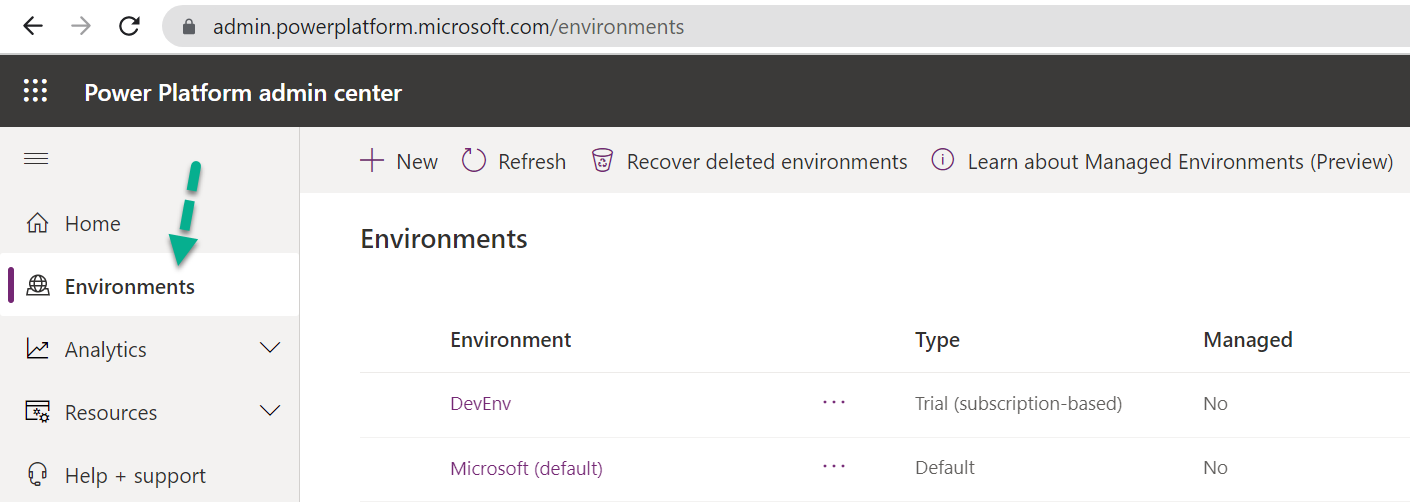Open the app launcher waffle icon

coord(36,91)
